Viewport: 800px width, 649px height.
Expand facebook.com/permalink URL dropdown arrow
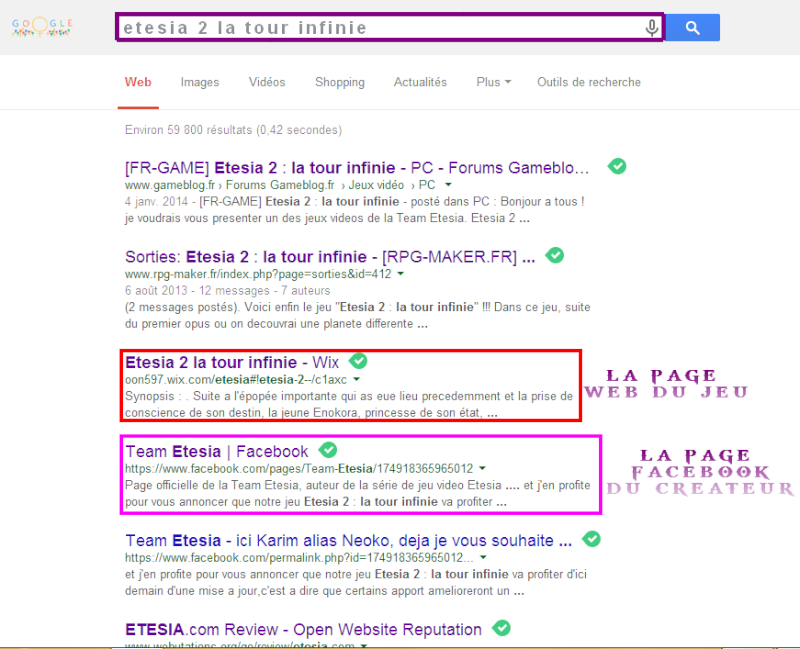pyautogui.click(x=483, y=558)
